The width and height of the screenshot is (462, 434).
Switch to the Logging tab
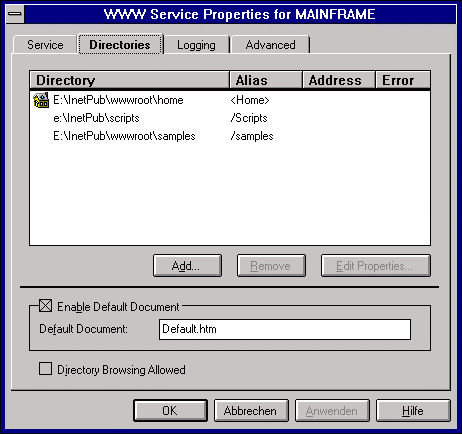point(196,45)
